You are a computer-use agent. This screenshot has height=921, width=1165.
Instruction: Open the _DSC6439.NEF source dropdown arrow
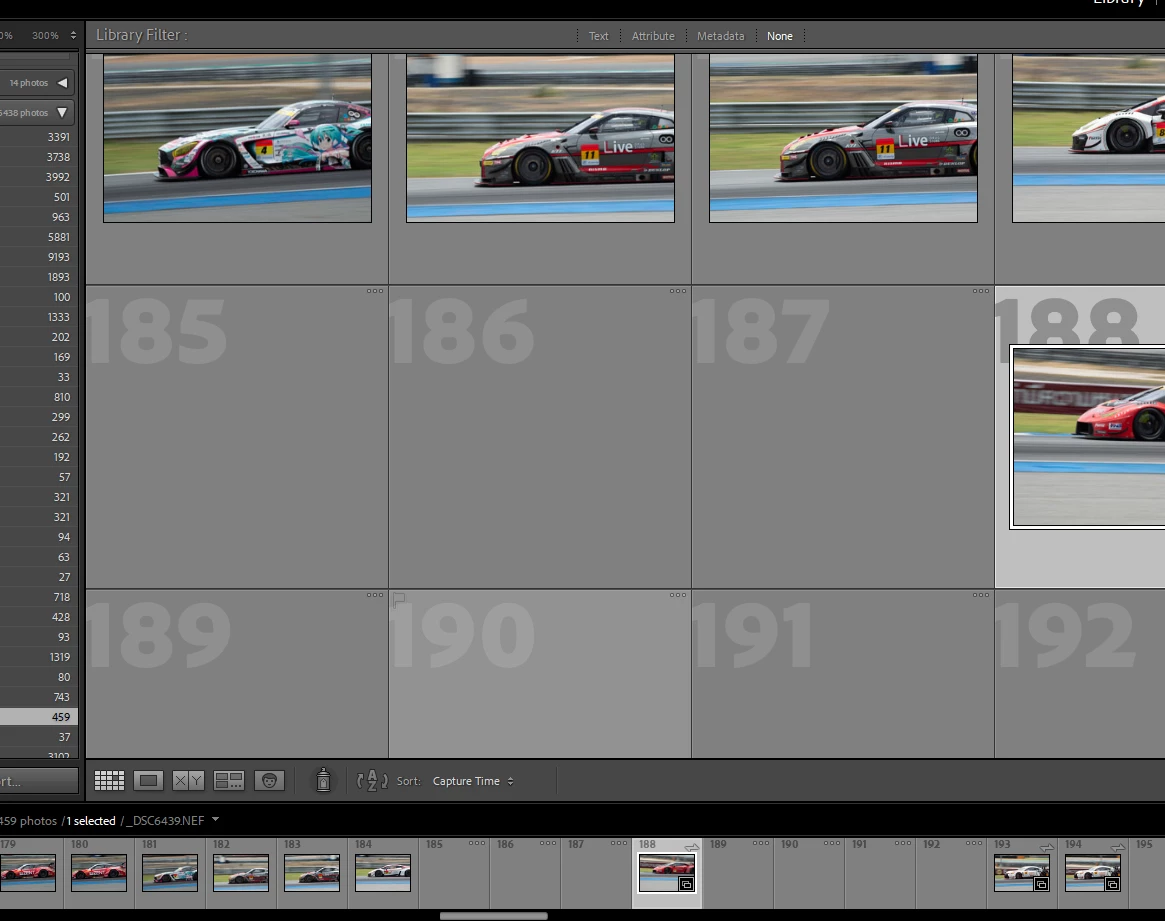point(215,819)
